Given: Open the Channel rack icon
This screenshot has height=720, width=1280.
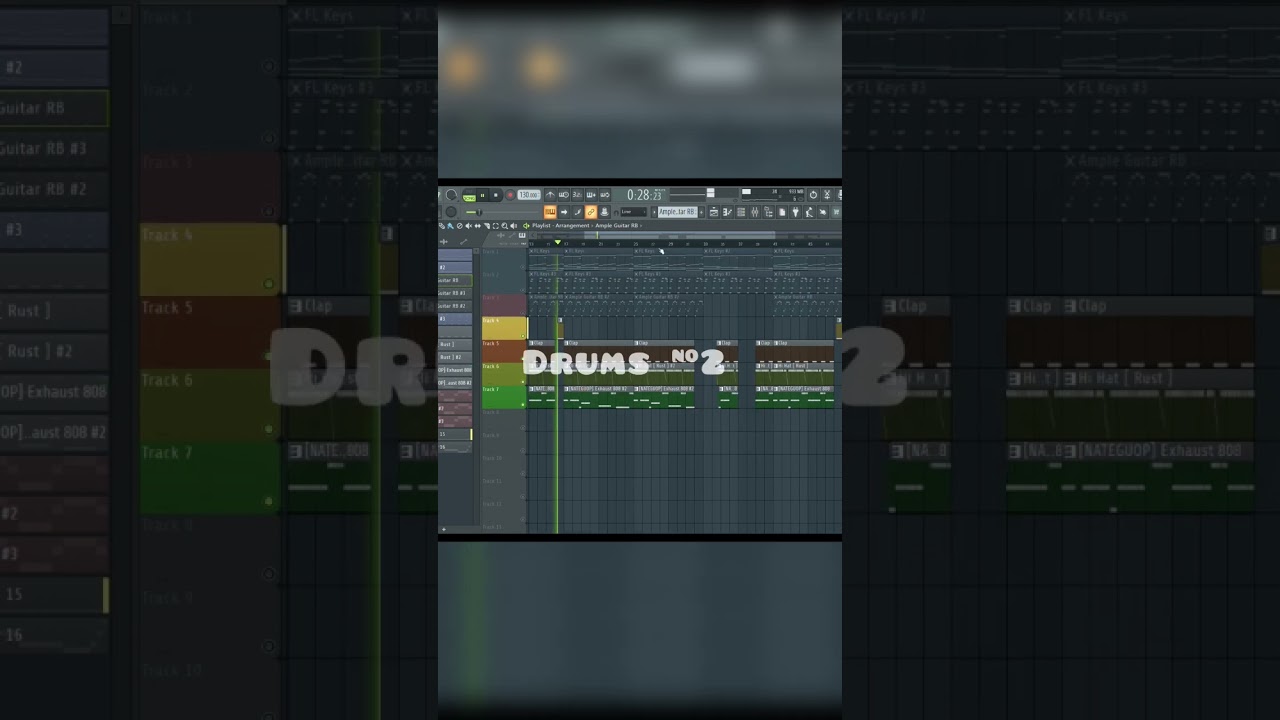Looking at the screenshot, I should 741,212.
